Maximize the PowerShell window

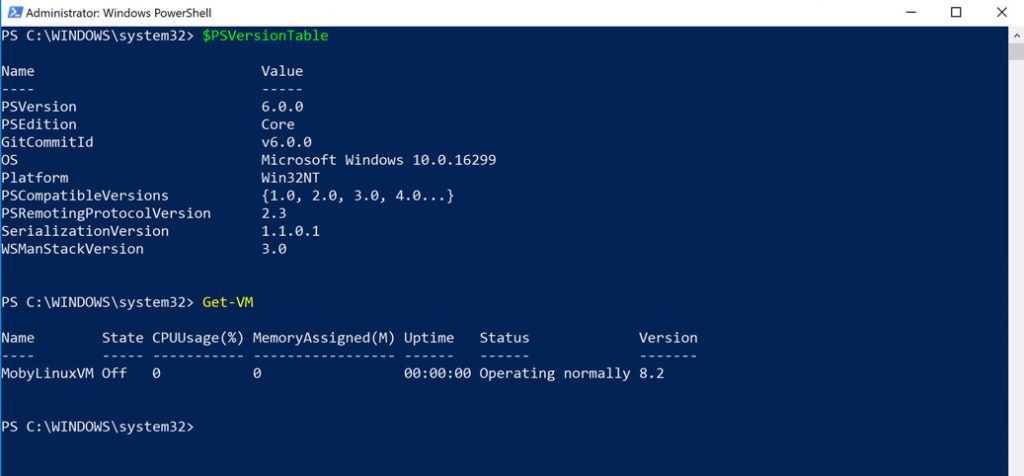(955, 12)
